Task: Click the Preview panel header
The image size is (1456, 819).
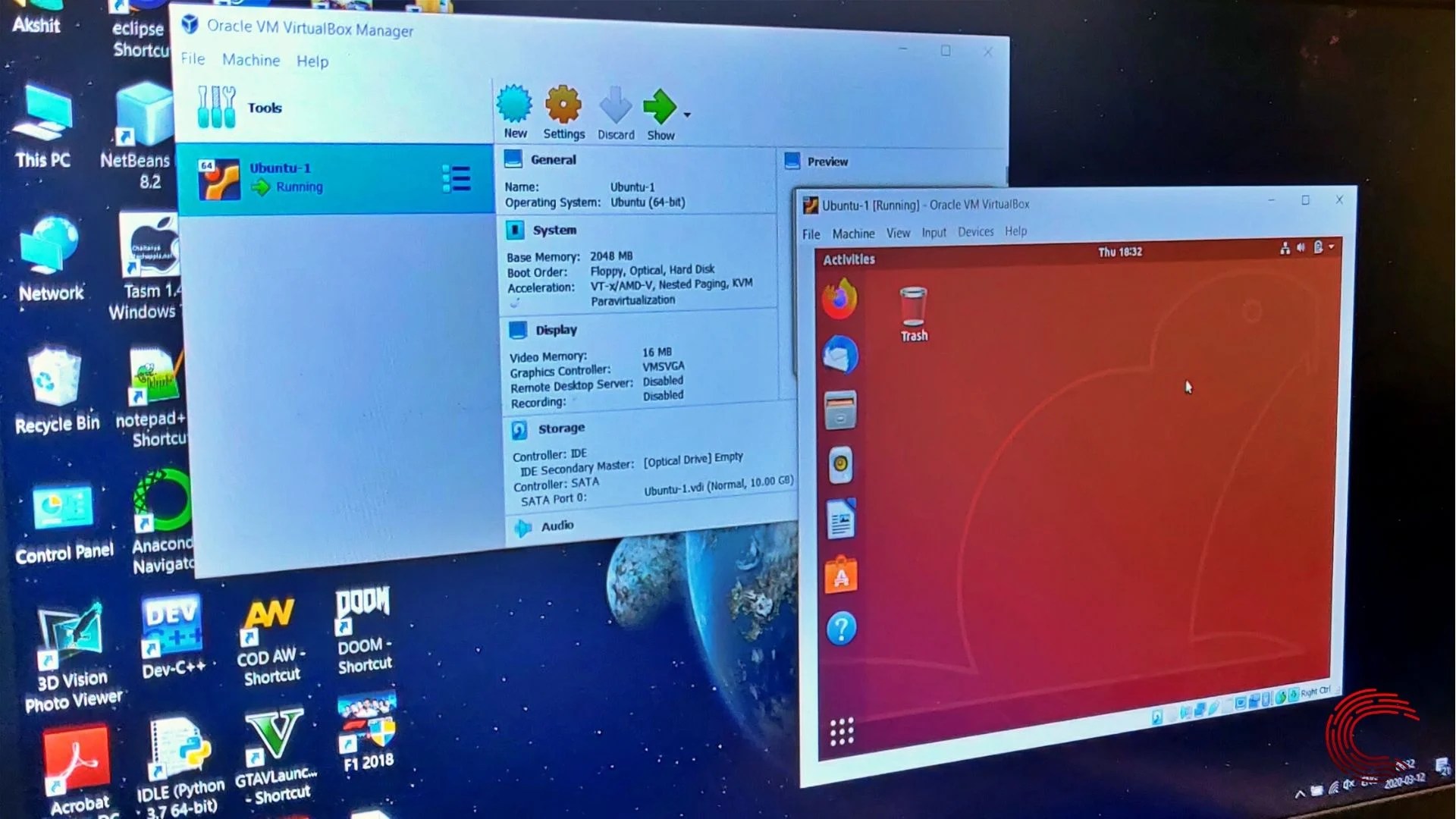Action: tap(827, 162)
